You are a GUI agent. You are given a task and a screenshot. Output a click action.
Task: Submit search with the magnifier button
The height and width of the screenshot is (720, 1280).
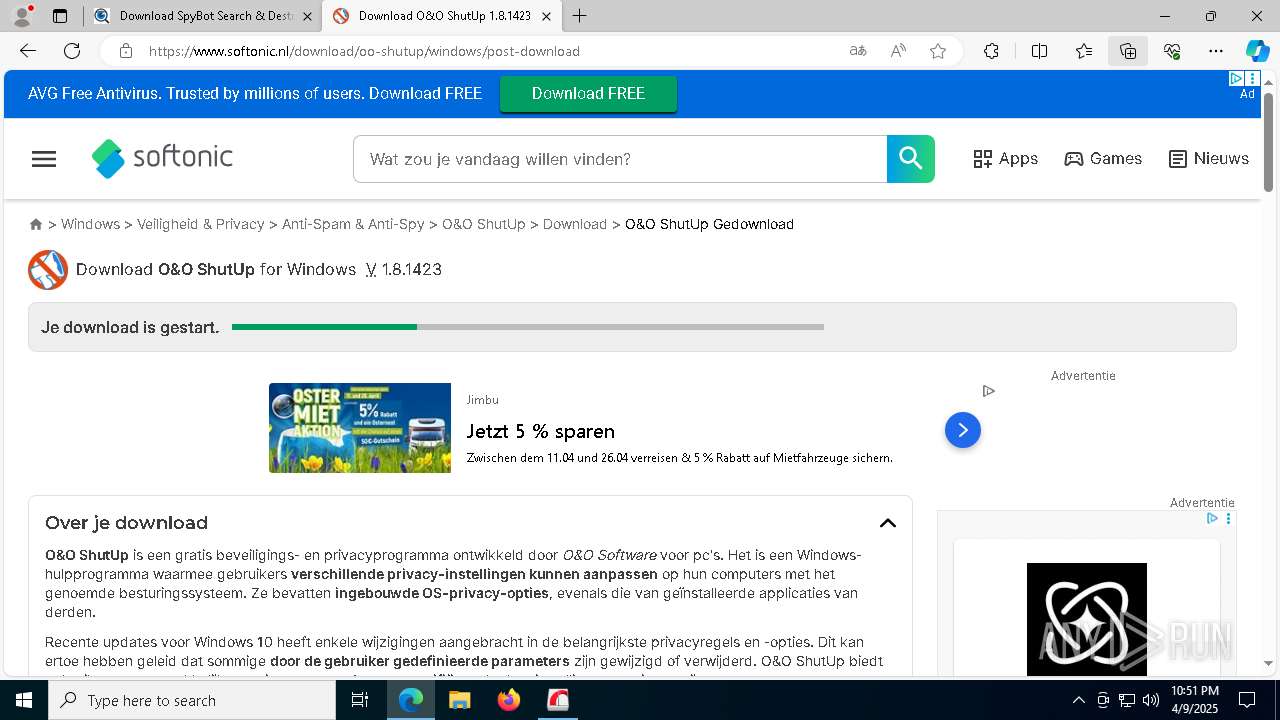[x=911, y=159]
